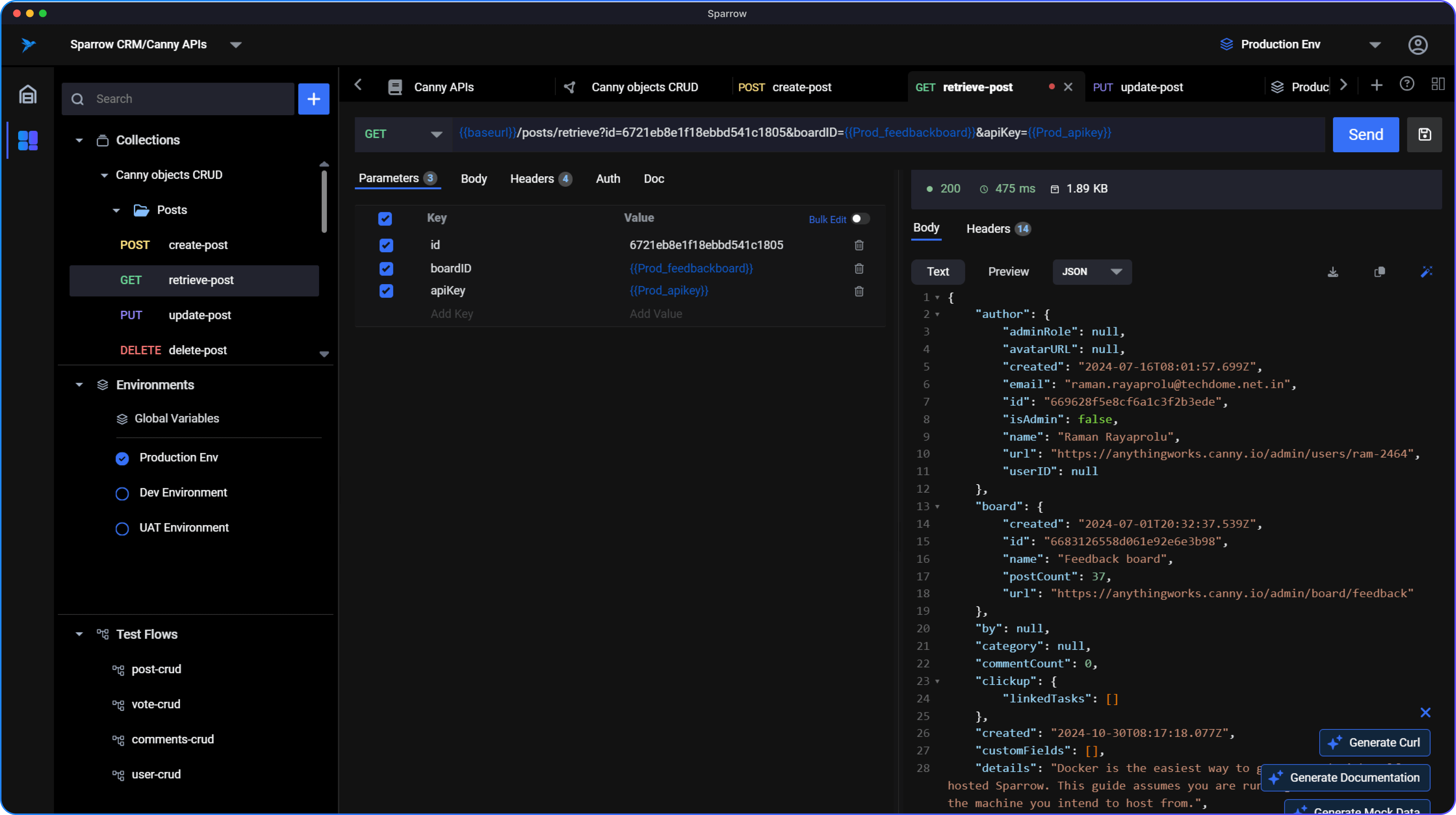
Task: Open Production Env environment dropdown
Action: pos(1374,44)
